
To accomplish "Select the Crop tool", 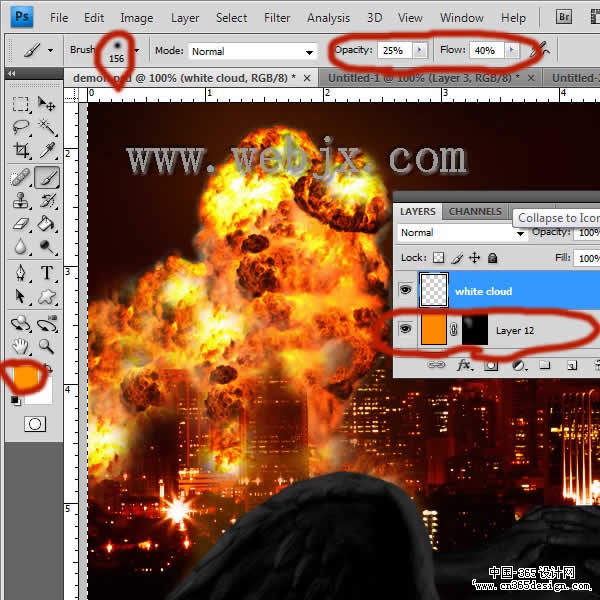I will pos(20,150).
